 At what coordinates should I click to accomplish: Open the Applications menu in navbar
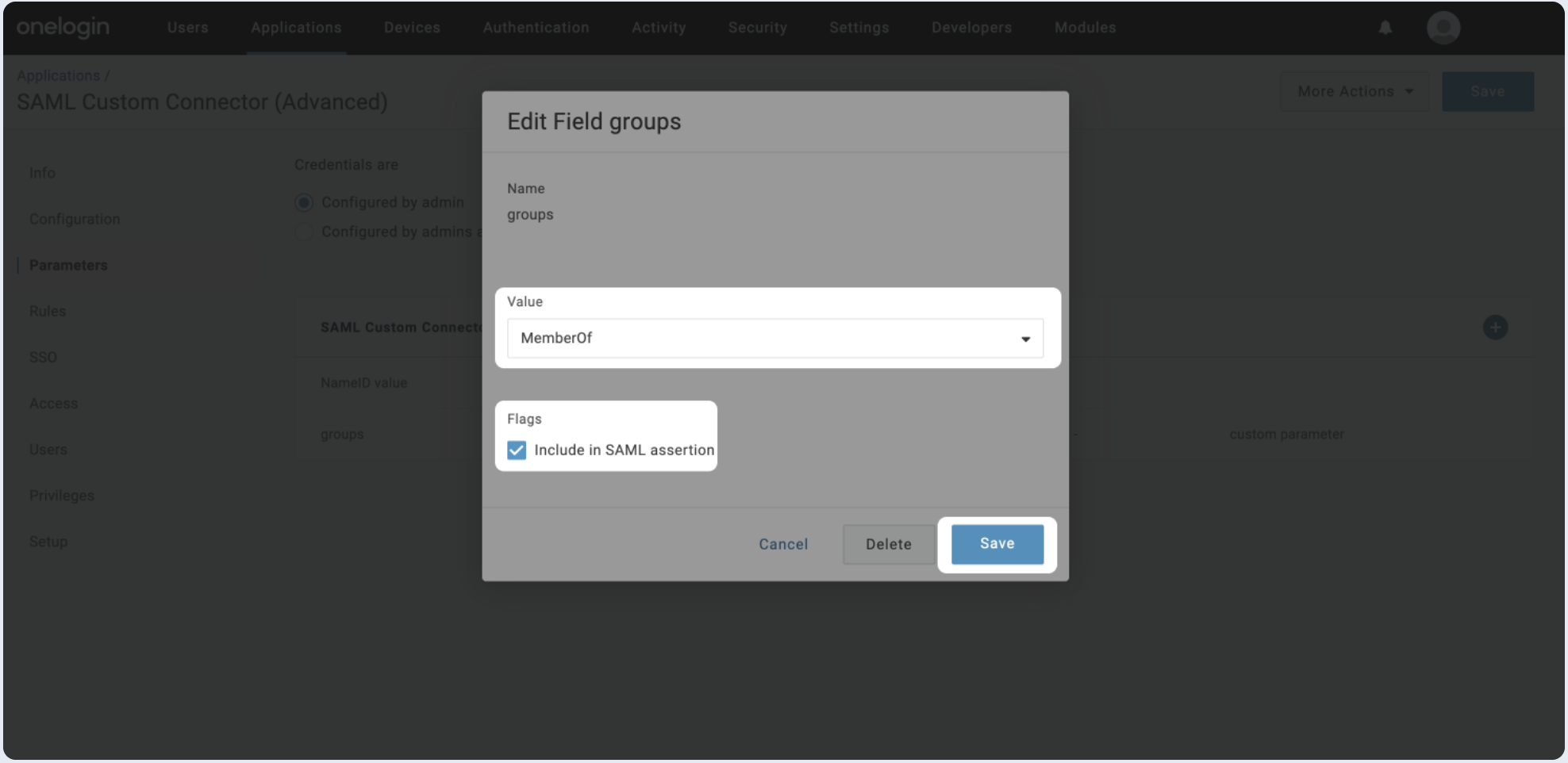(296, 28)
